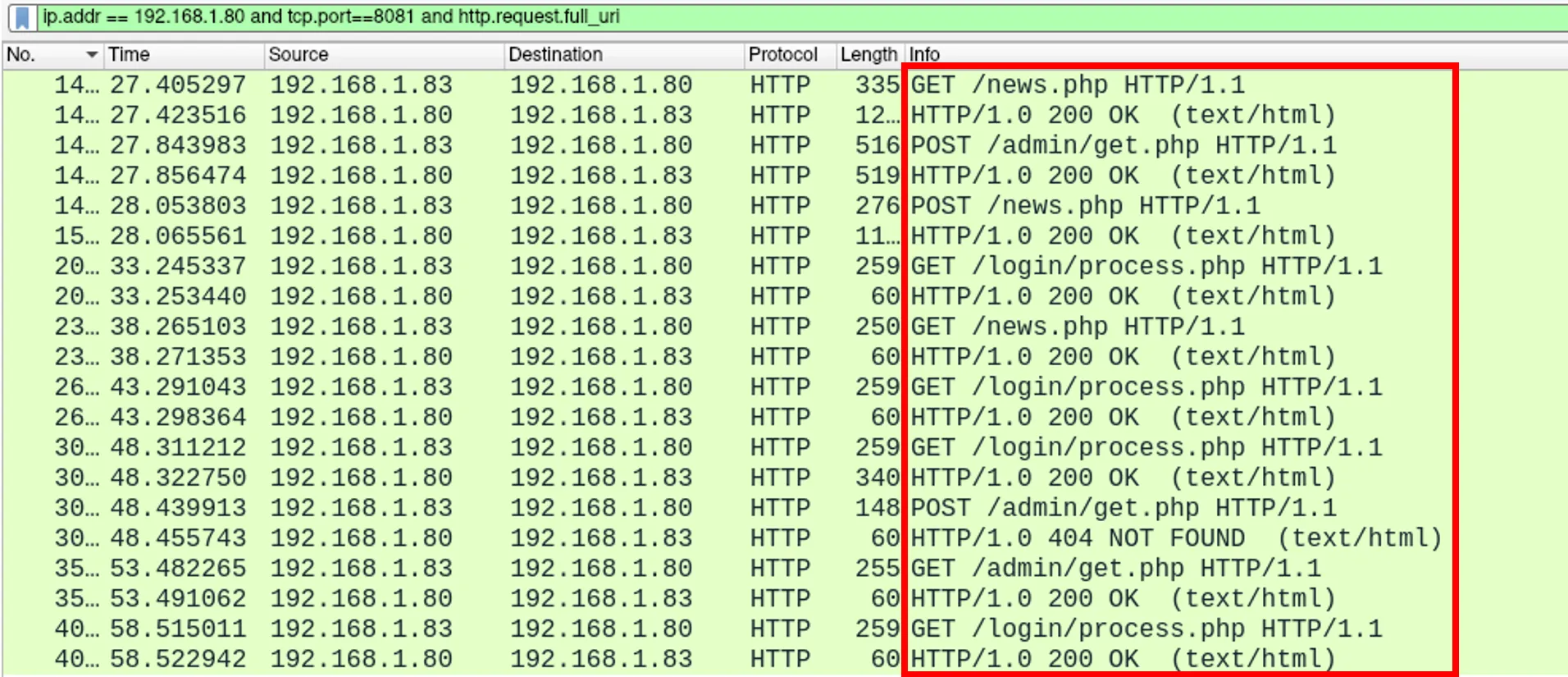Screen dimensions: 1568x677
Task: Select packet at time 27.405297
Action: click(784, 85)
